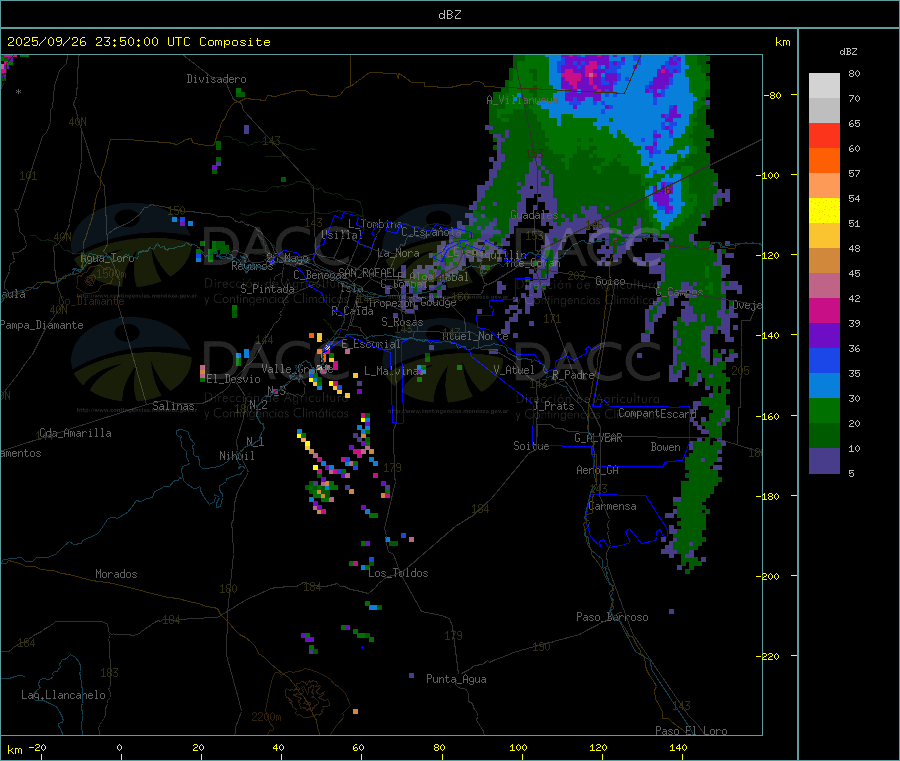This screenshot has width=900, height=761.
Task: Click the Pampa_Diamante place label
Action: [41, 325]
